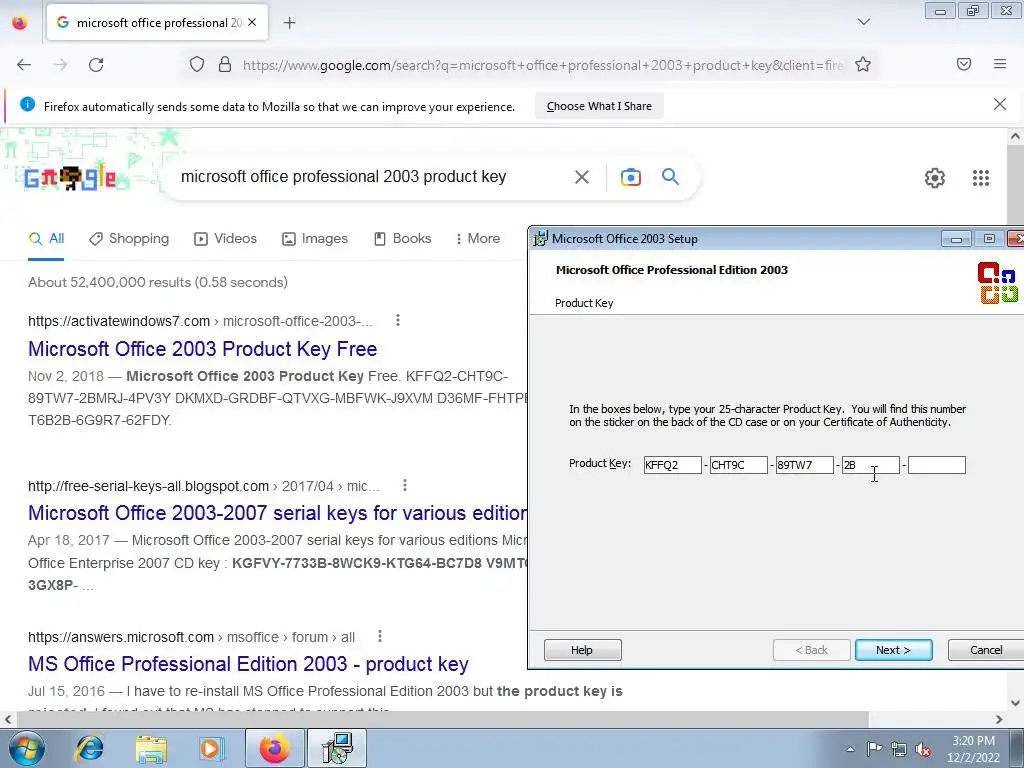
Task: Click the horizontal scrollbar left arrow
Action: [8, 719]
